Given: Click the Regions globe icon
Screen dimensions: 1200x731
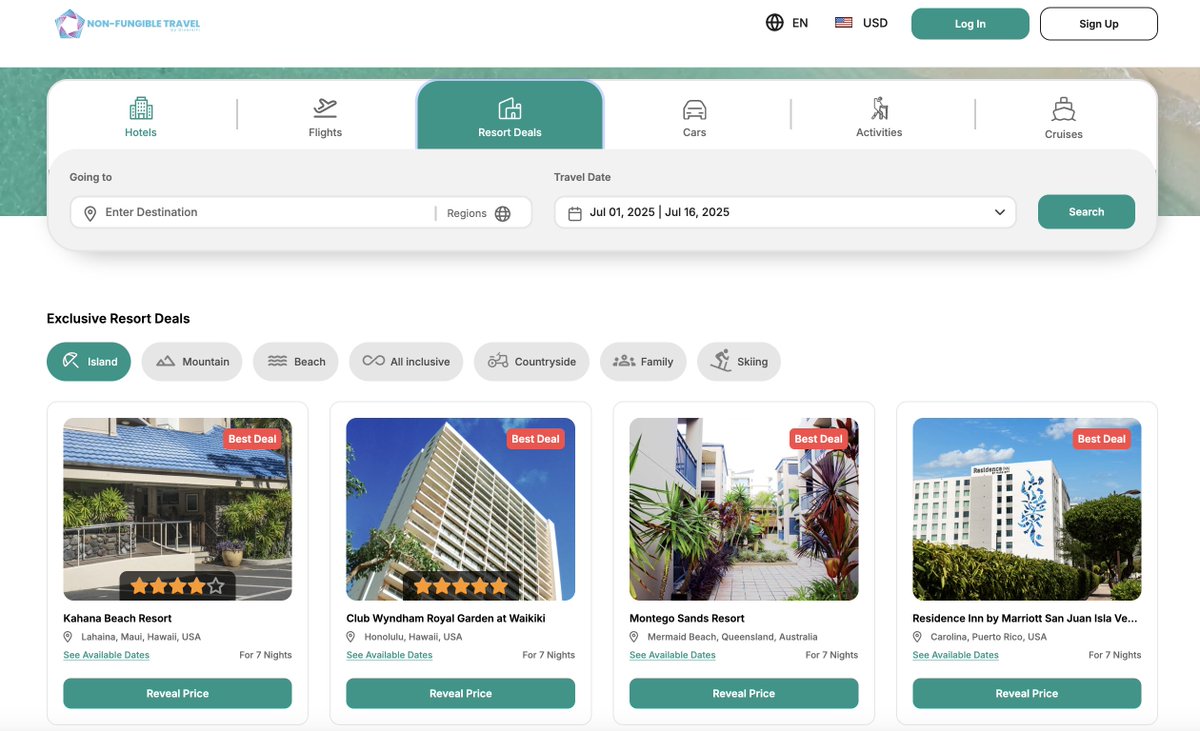Looking at the screenshot, I should click(x=503, y=214).
